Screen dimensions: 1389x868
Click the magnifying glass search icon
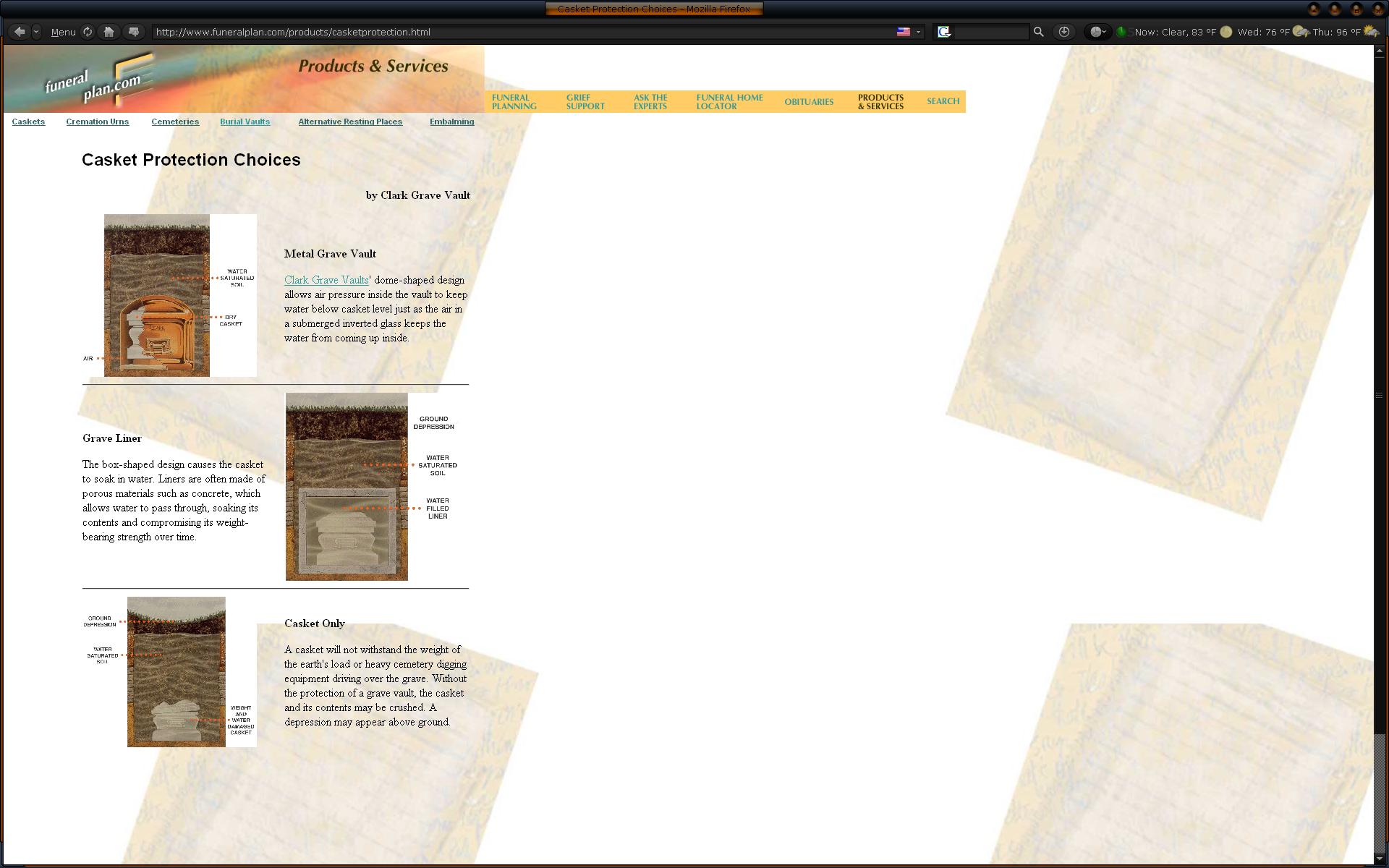coord(1038,32)
